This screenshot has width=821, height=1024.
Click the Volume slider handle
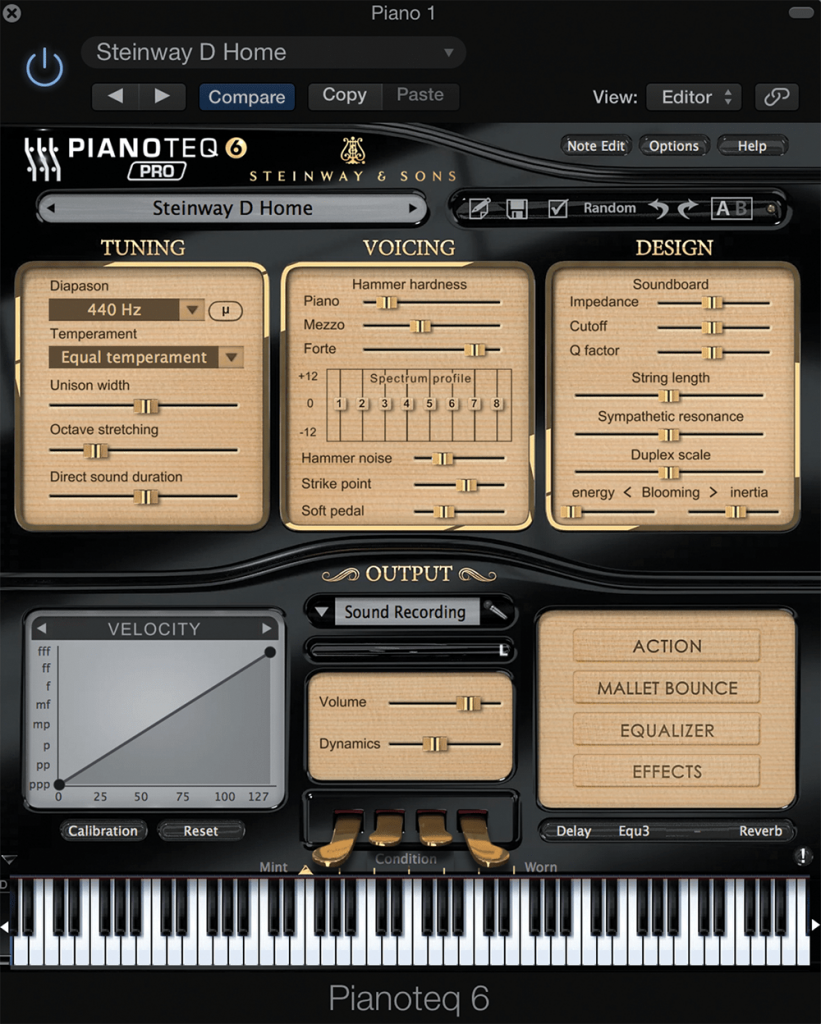(x=468, y=703)
